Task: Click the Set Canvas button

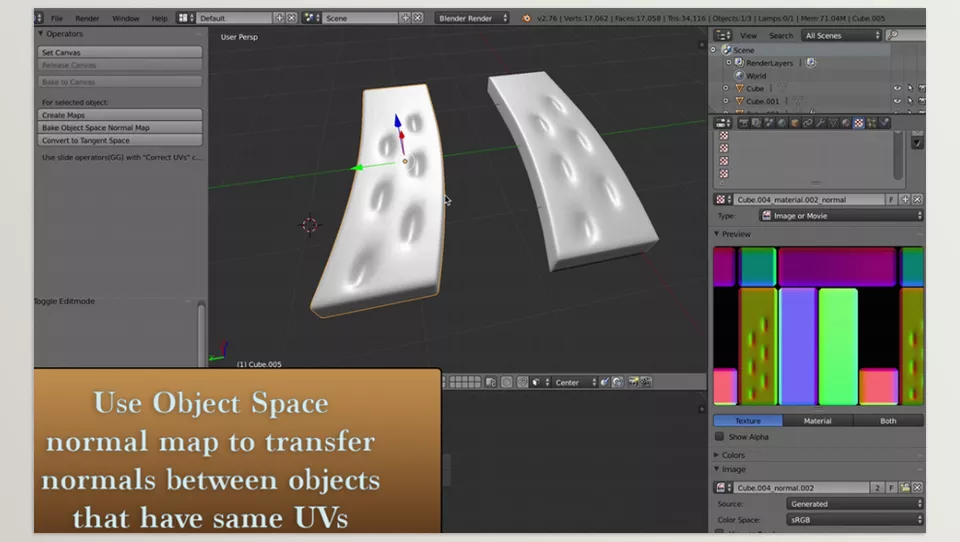Action: coord(120,52)
